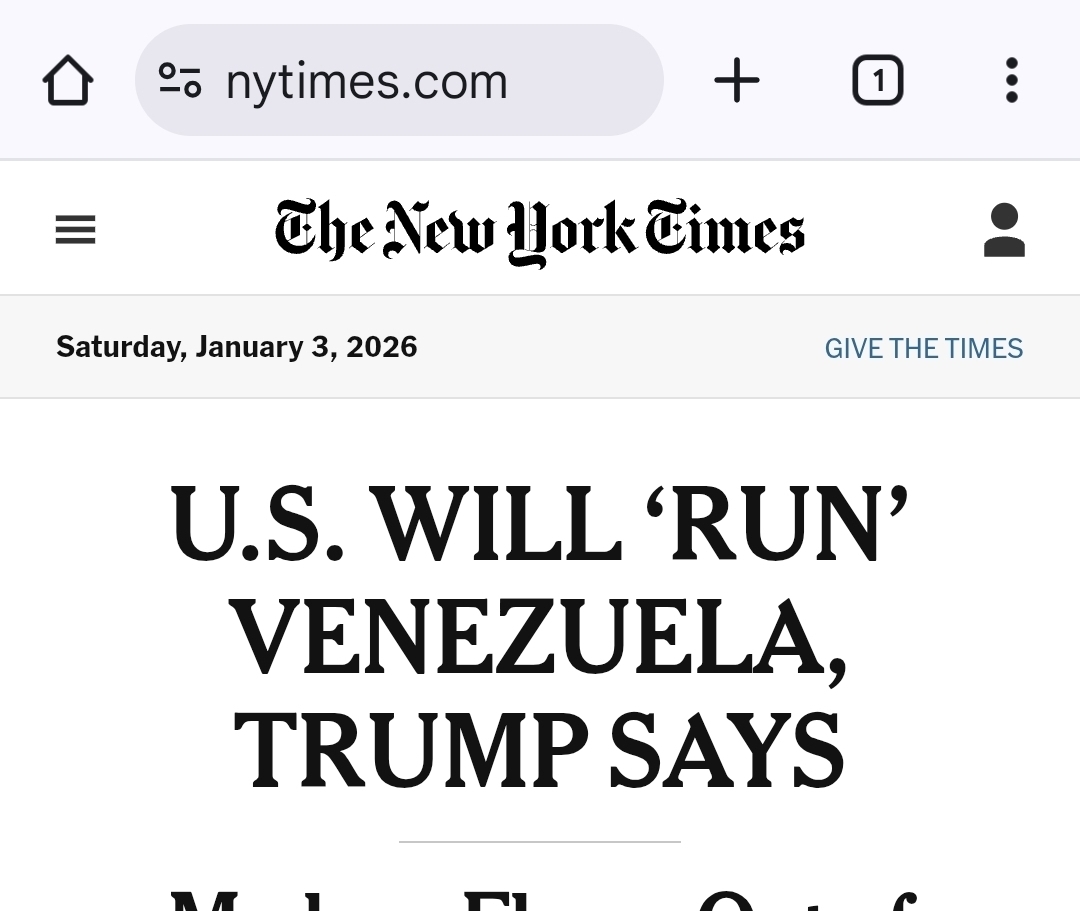Tap the word York in the masthead
Image resolution: width=1080 pixels, height=911 pixels.
point(572,231)
